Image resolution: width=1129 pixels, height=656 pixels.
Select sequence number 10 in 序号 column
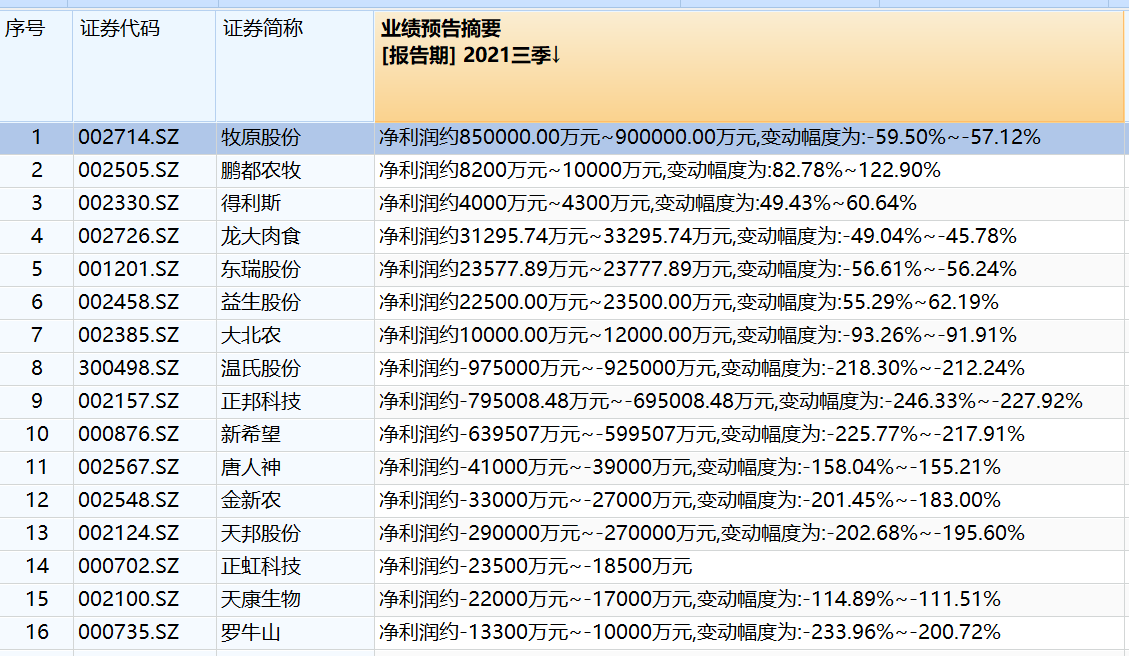pyautogui.click(x=37, y=434)
